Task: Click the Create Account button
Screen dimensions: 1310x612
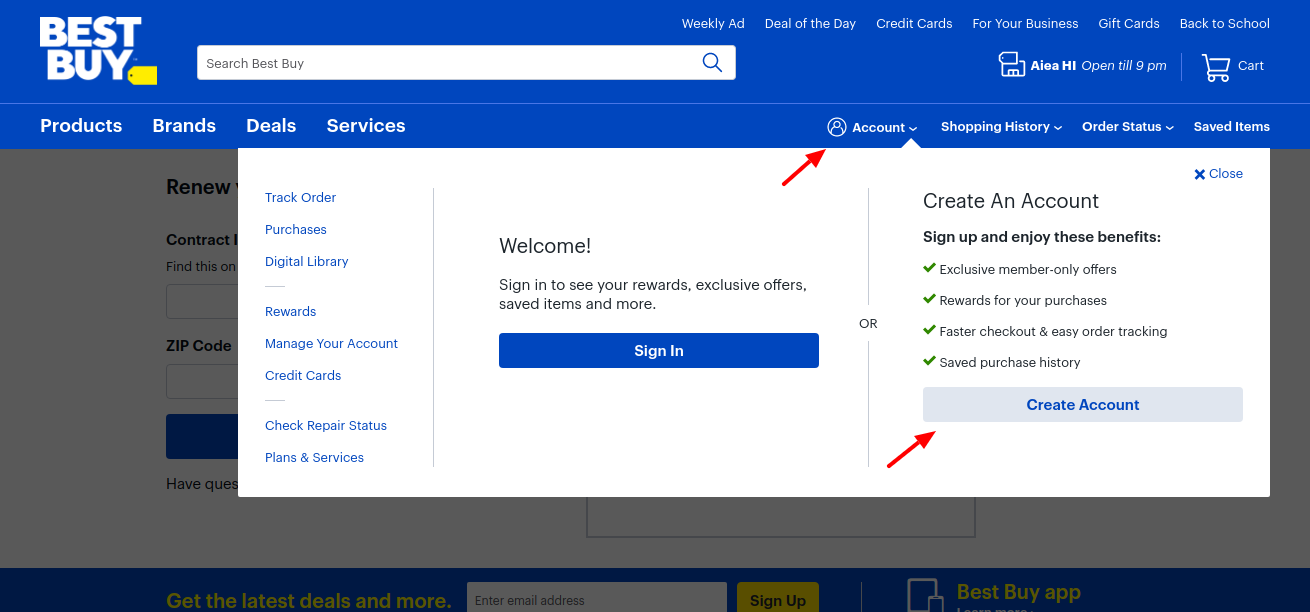Action: point(1083,405)
